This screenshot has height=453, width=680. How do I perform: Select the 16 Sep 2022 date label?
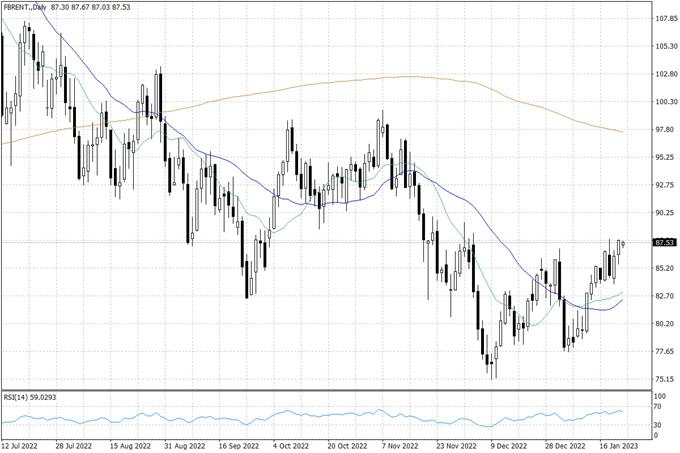tap(238, 446)
